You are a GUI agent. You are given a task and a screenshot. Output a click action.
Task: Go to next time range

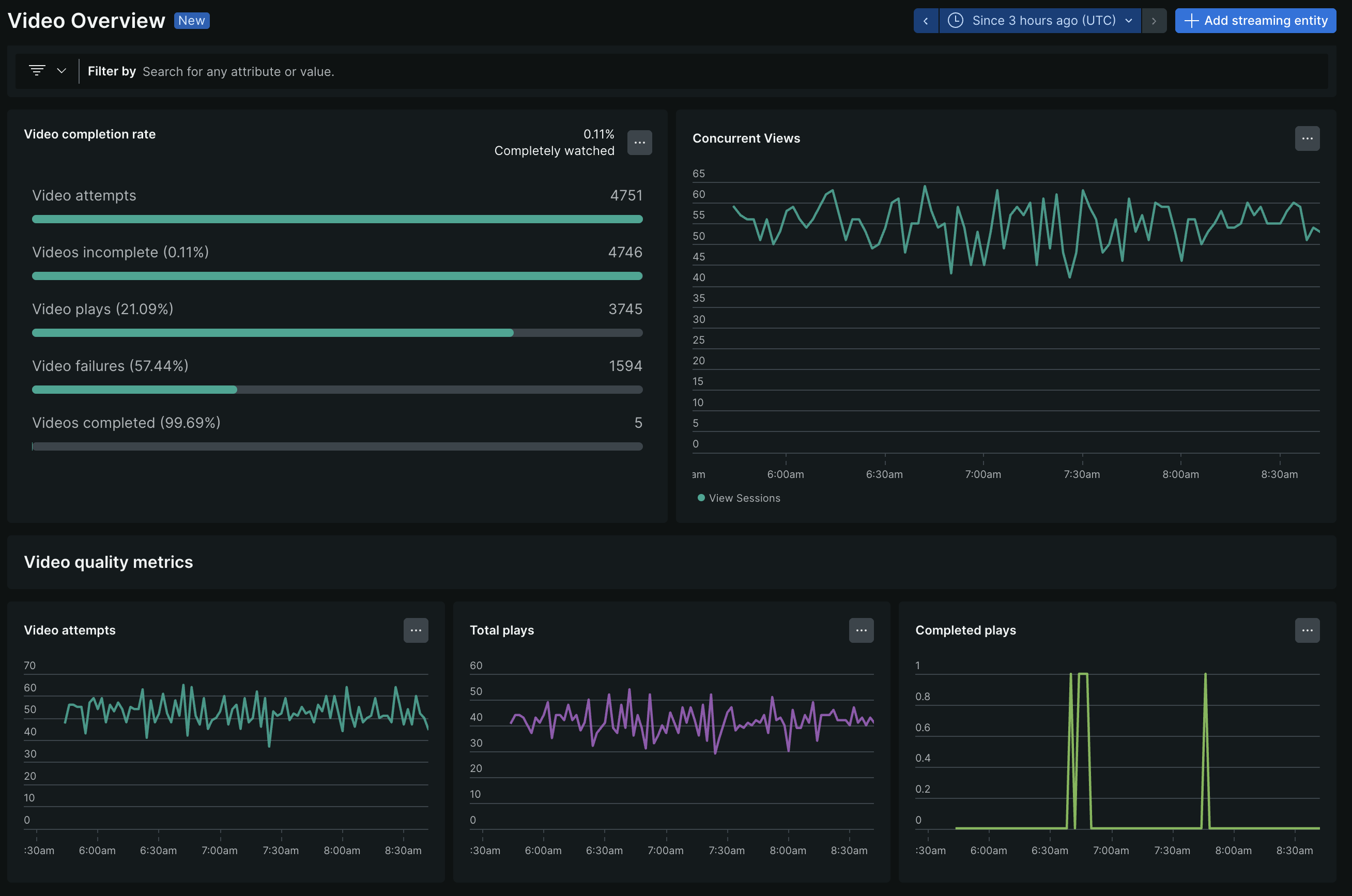click(x=1153, y=21)
